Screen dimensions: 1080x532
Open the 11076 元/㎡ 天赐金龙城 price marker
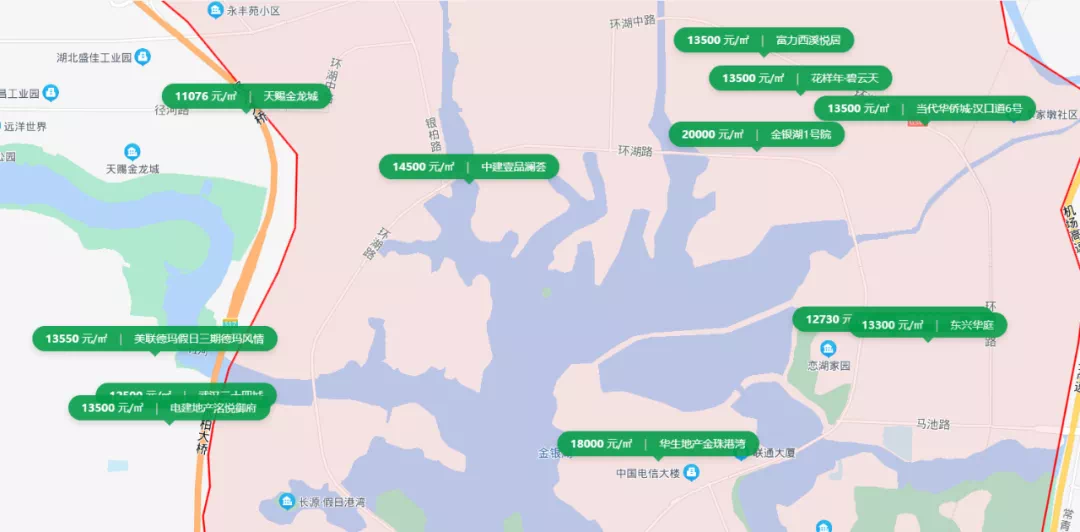(247, 97)
